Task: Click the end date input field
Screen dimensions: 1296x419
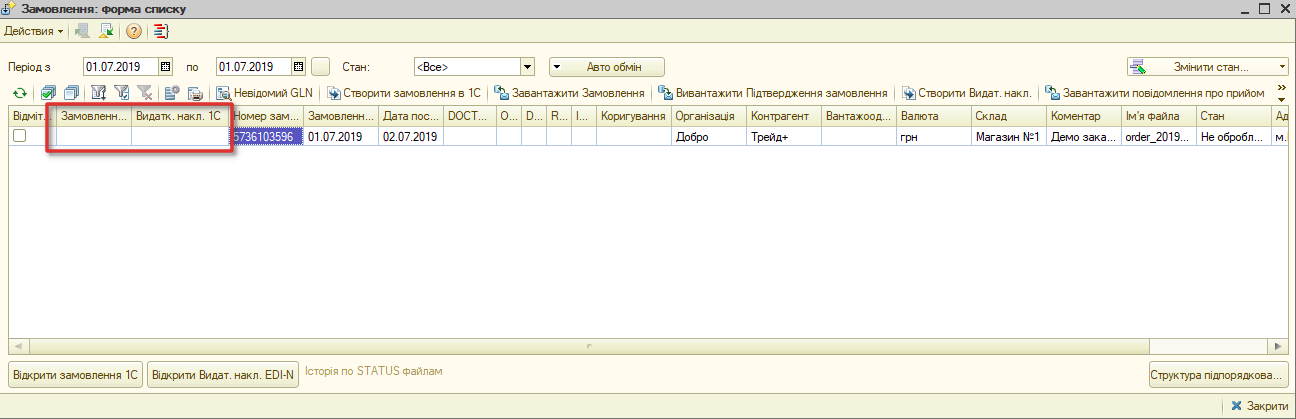Action: pos(254,67)
